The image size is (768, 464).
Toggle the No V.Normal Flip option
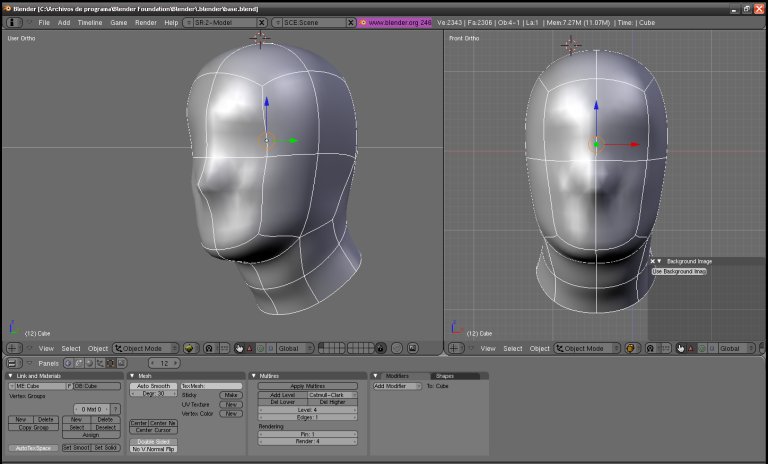153,449
